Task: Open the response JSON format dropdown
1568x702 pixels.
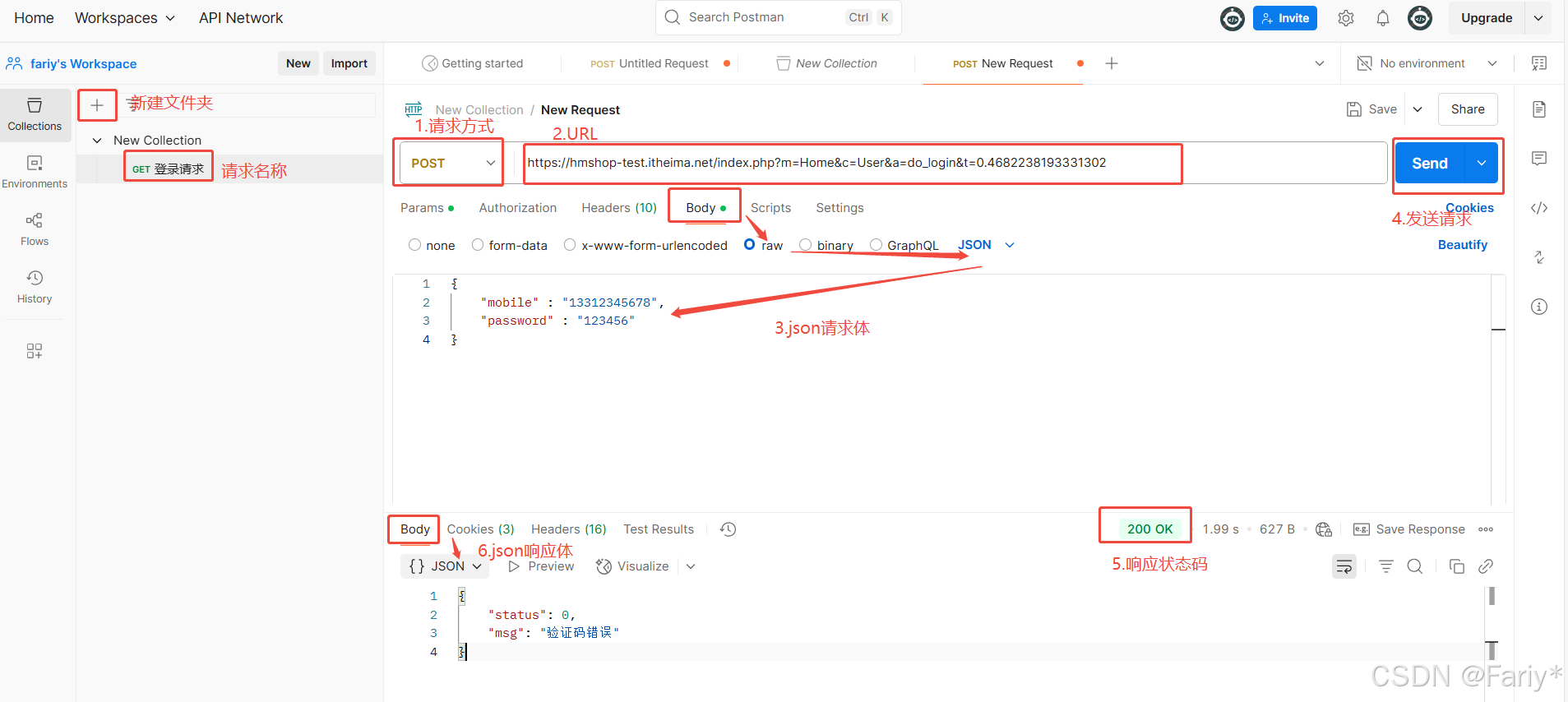Action: point(445,566)
